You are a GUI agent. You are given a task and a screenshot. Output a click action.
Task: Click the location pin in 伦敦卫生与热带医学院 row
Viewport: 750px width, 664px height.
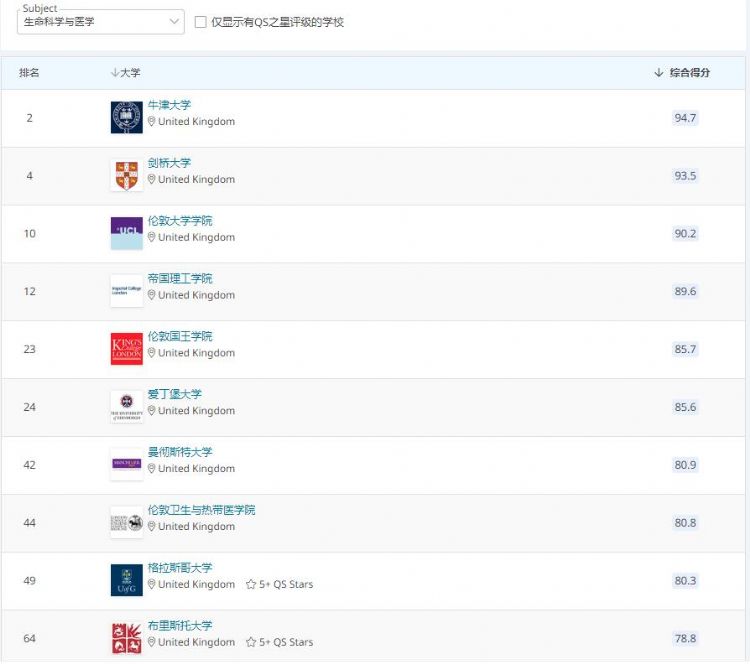151,527
